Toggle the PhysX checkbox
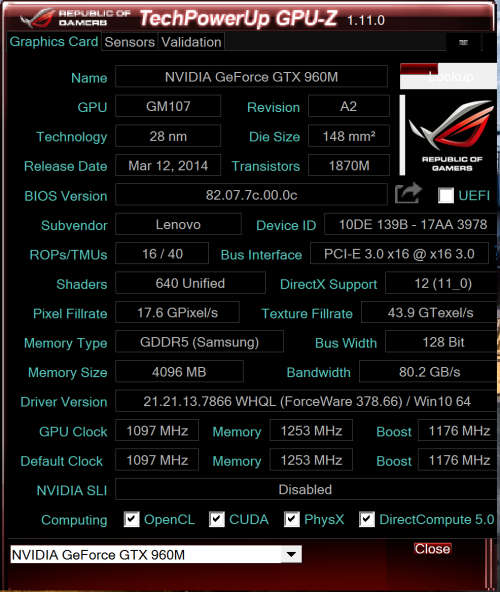The width and height of the screenshot is (500, 592). click(x=292, y=519)
